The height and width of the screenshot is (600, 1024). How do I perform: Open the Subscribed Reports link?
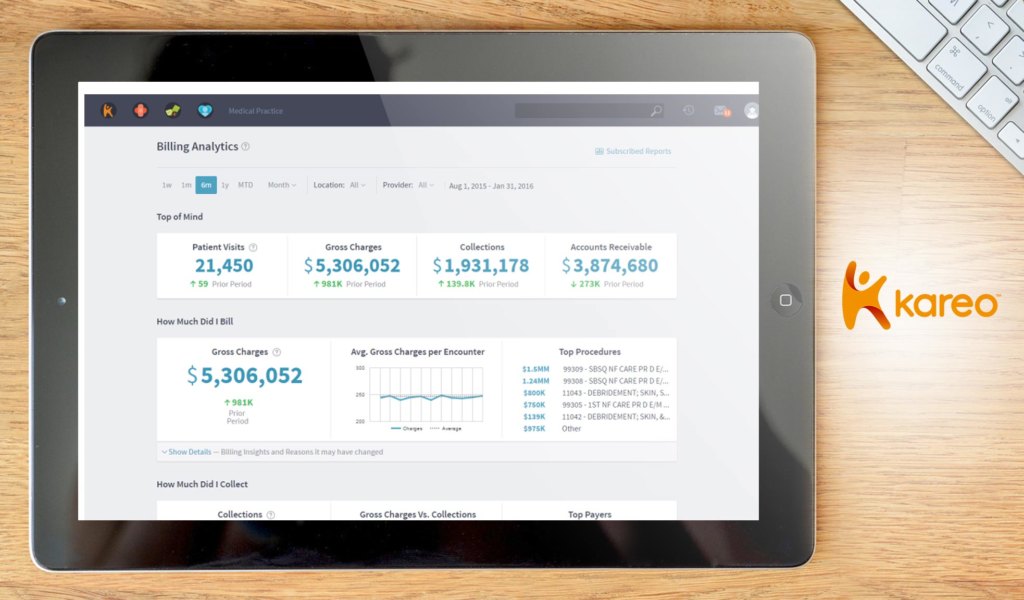[x=633, y=152]
